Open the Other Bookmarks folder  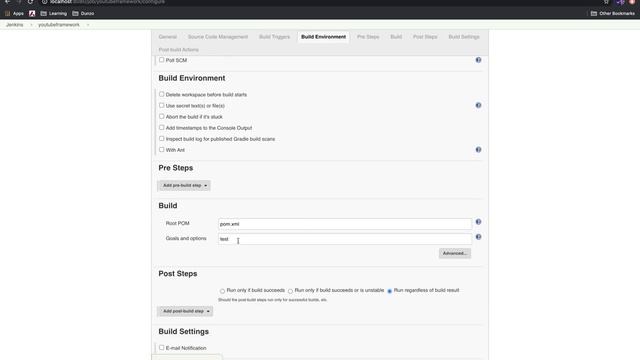pos(613,13)
